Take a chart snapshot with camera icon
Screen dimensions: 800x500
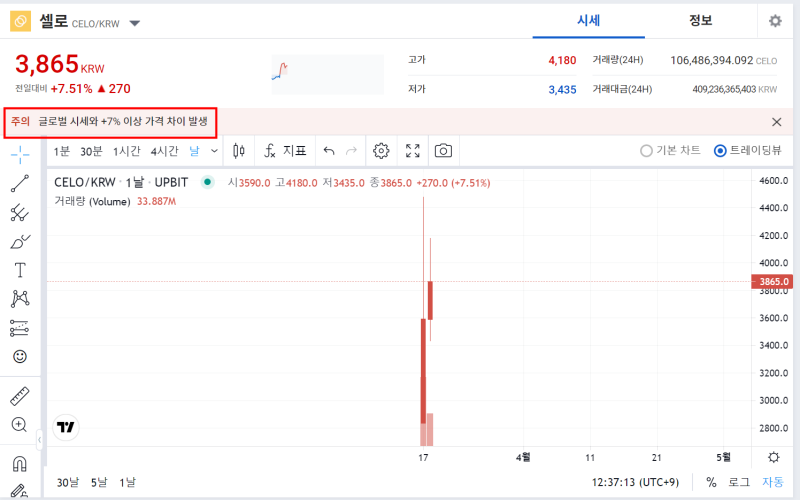(443, 151)
